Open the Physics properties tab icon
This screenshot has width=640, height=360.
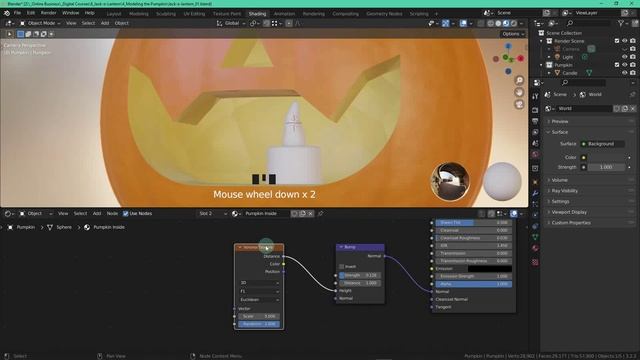point(535,215)
